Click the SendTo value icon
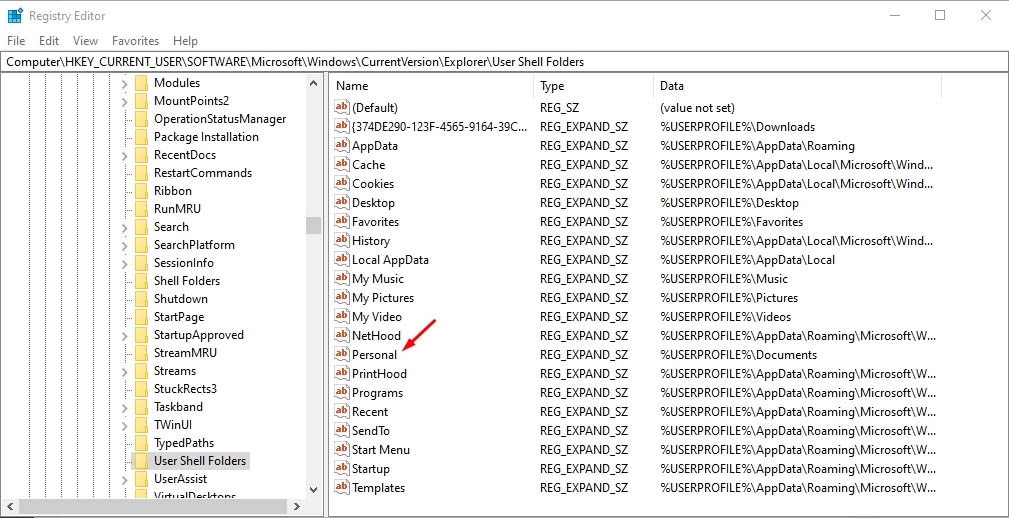The height and width of the screenshot is (518, 1009). (x=342, y=430)
